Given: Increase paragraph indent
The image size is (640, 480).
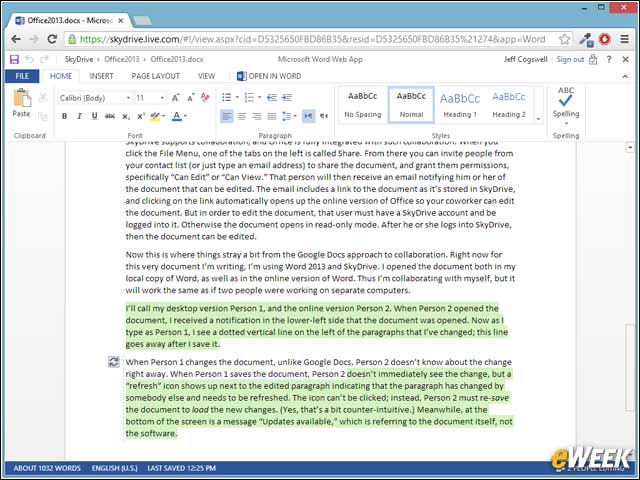Looking at the screenshot, I should 287,98.
